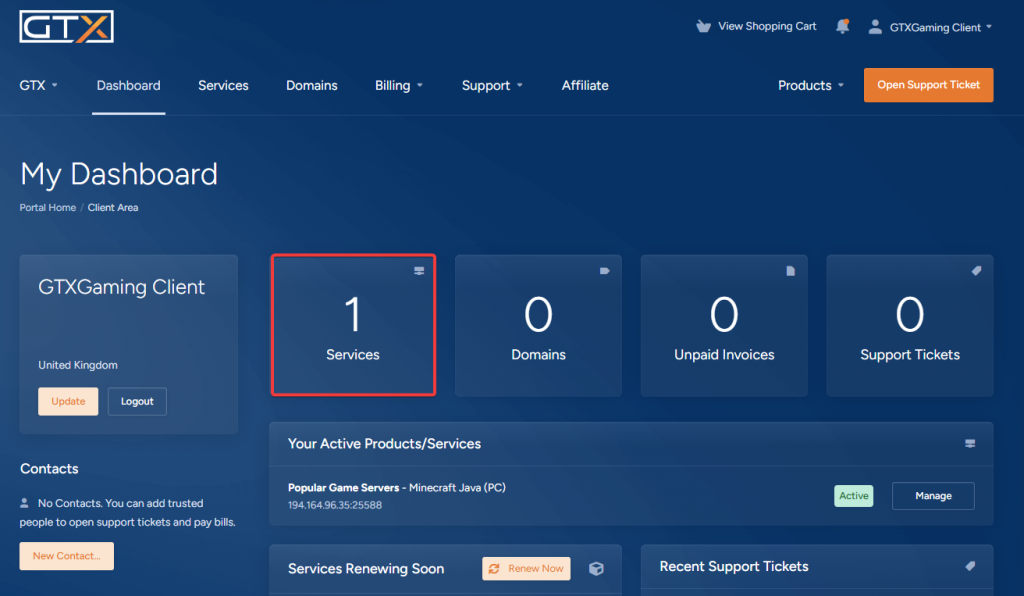Click the Logout button
This screenshot has width=1024, height=596.
click(x=137, y=401)
